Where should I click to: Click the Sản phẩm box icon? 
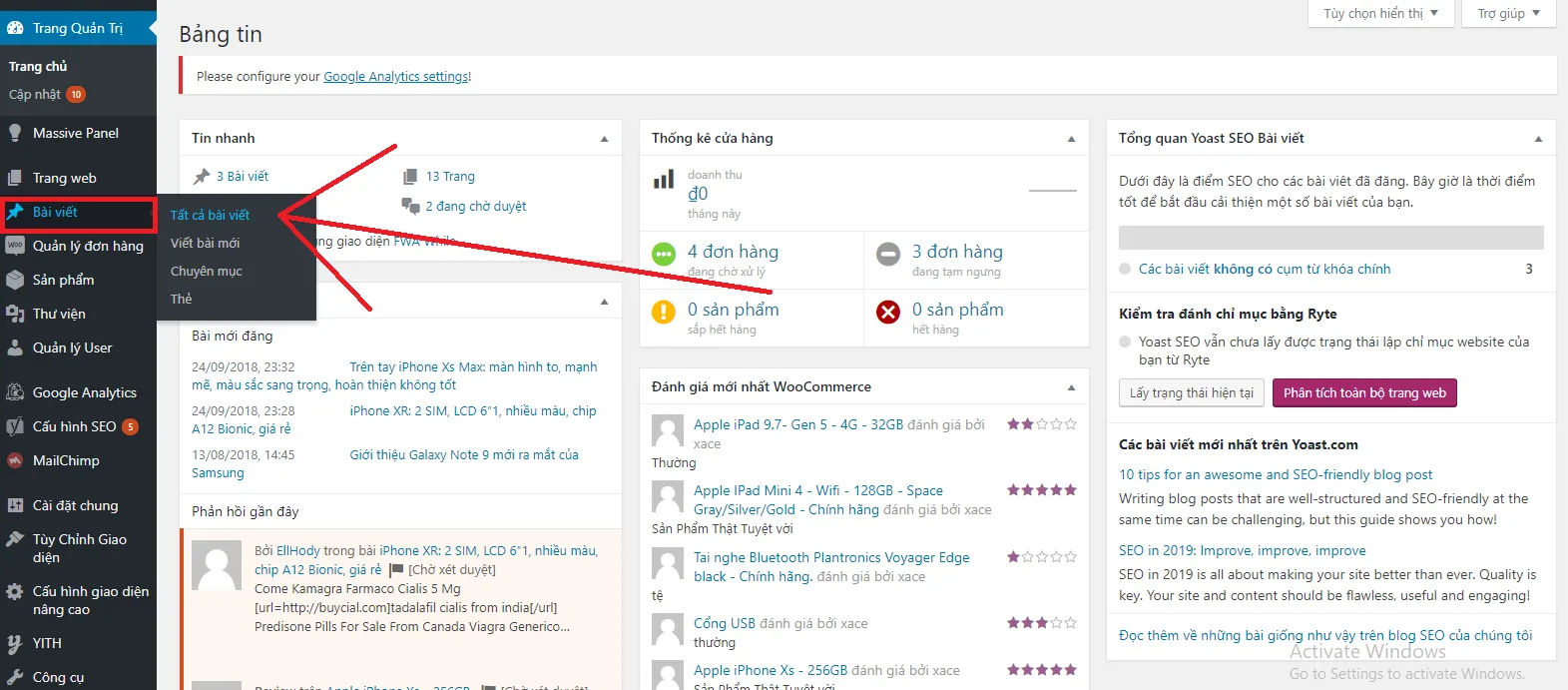pos(15,280)
